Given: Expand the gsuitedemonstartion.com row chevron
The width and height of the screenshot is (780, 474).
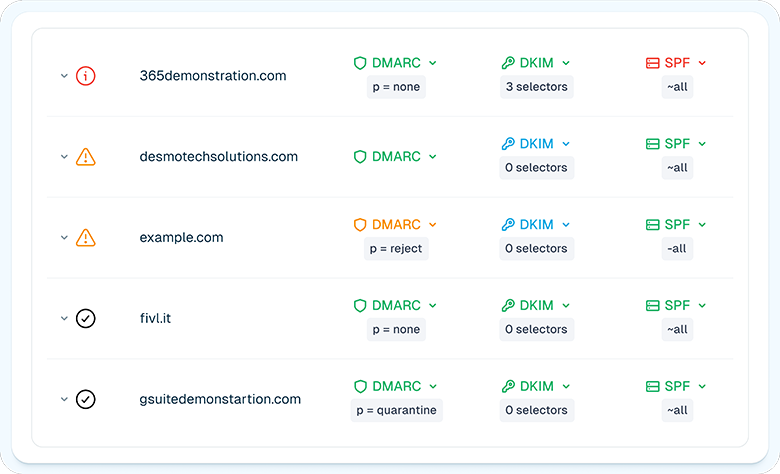Looking at the screenshot, I should [x=64, y=399].
